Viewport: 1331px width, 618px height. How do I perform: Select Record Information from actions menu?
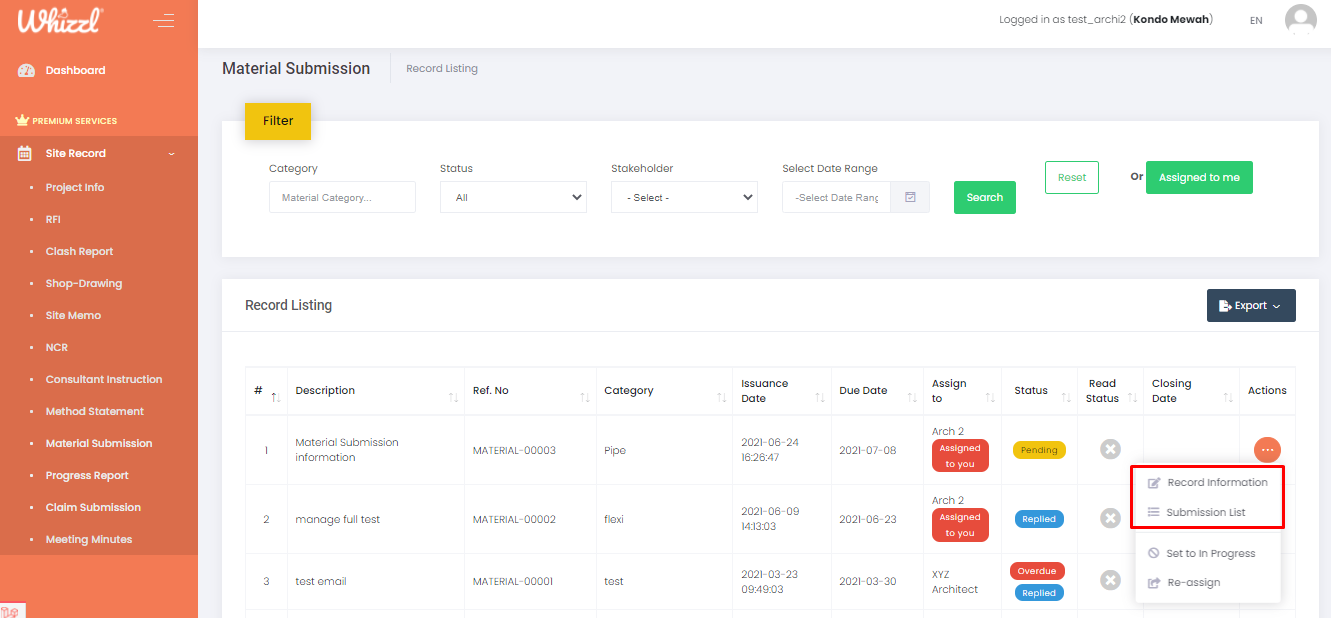(x=1216, y=483)
